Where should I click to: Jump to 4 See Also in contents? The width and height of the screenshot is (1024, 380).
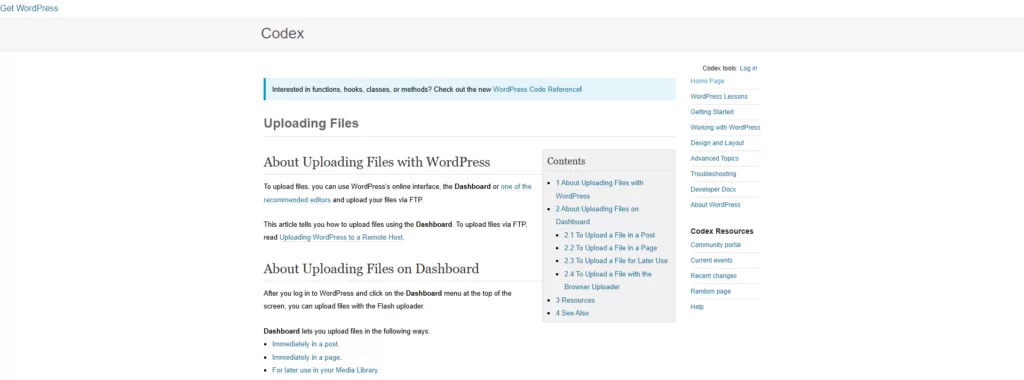572,313
